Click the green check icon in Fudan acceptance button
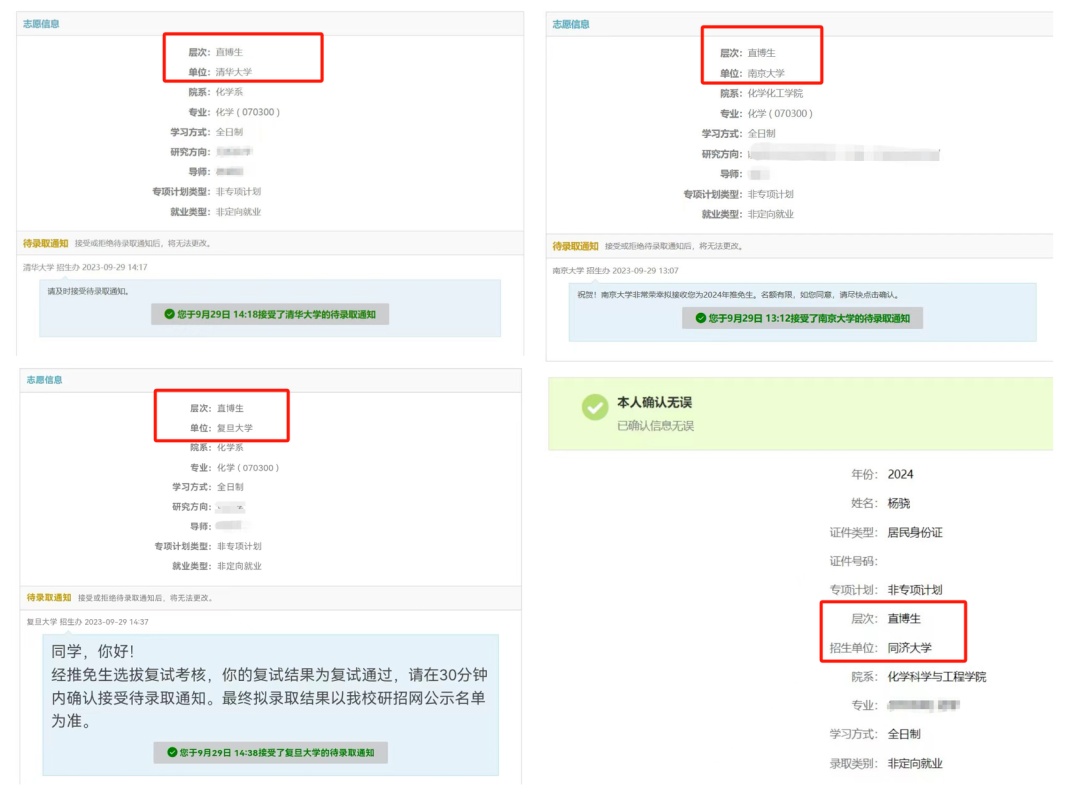1080x810 pixels. tap(172, 752)
